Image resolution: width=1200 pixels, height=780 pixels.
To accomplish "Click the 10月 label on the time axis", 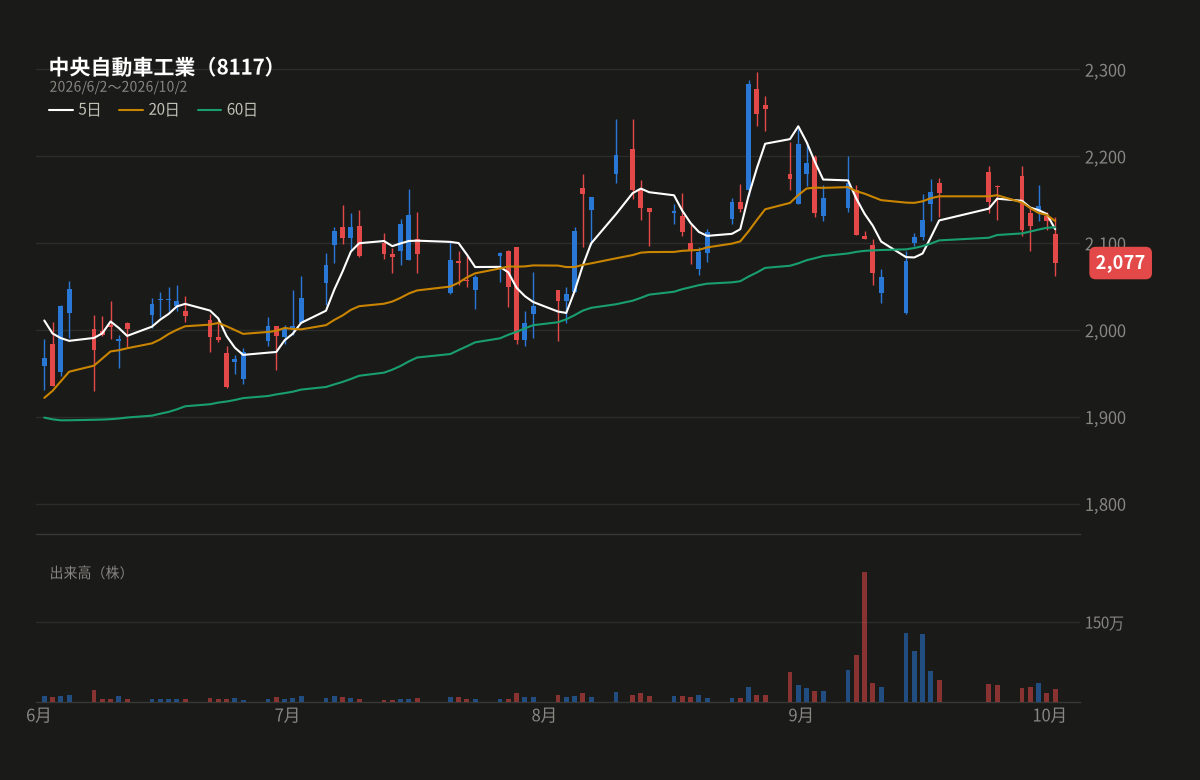I will 1050,715.
